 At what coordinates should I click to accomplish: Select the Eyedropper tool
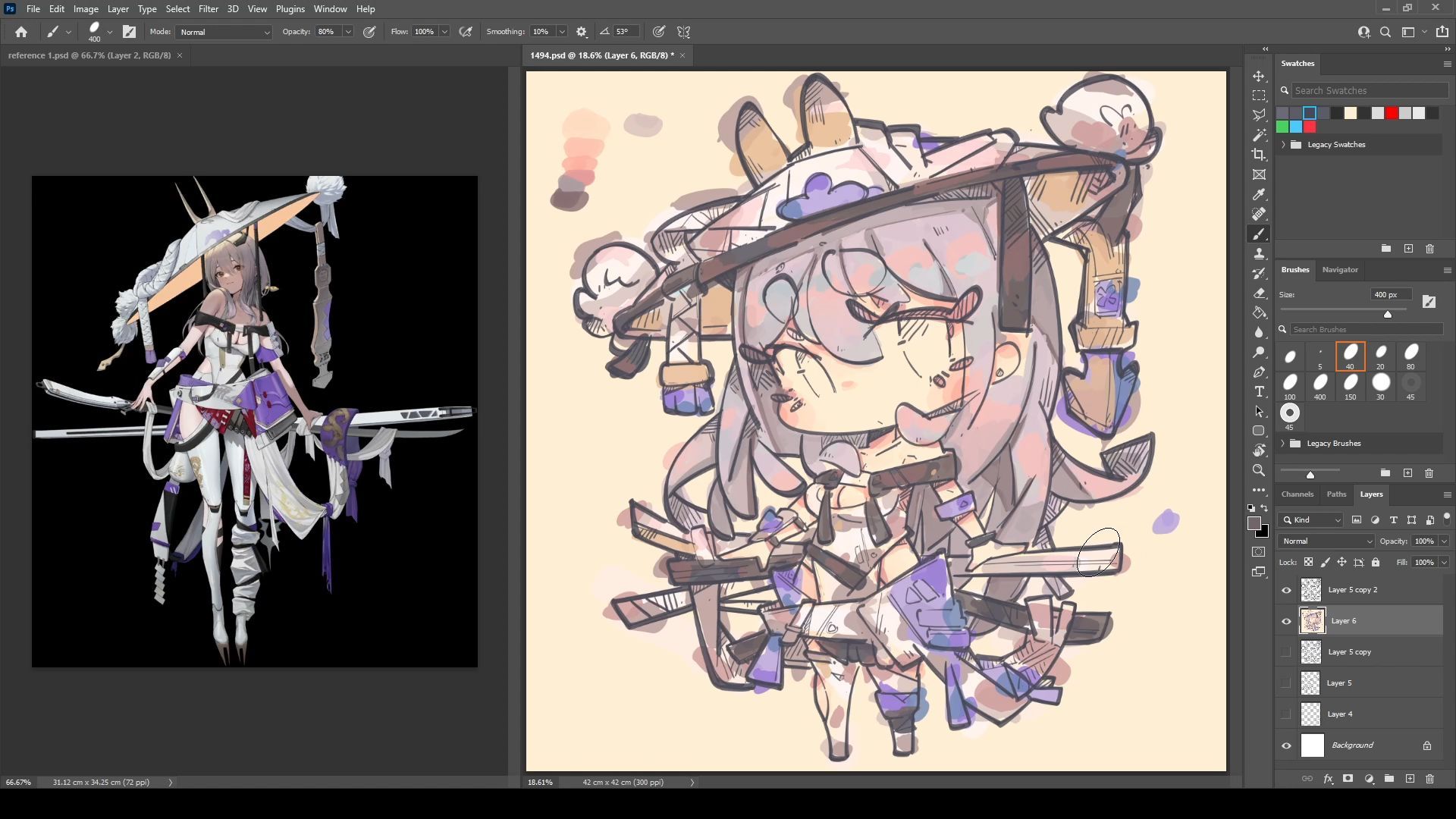tap(1259, 195)
